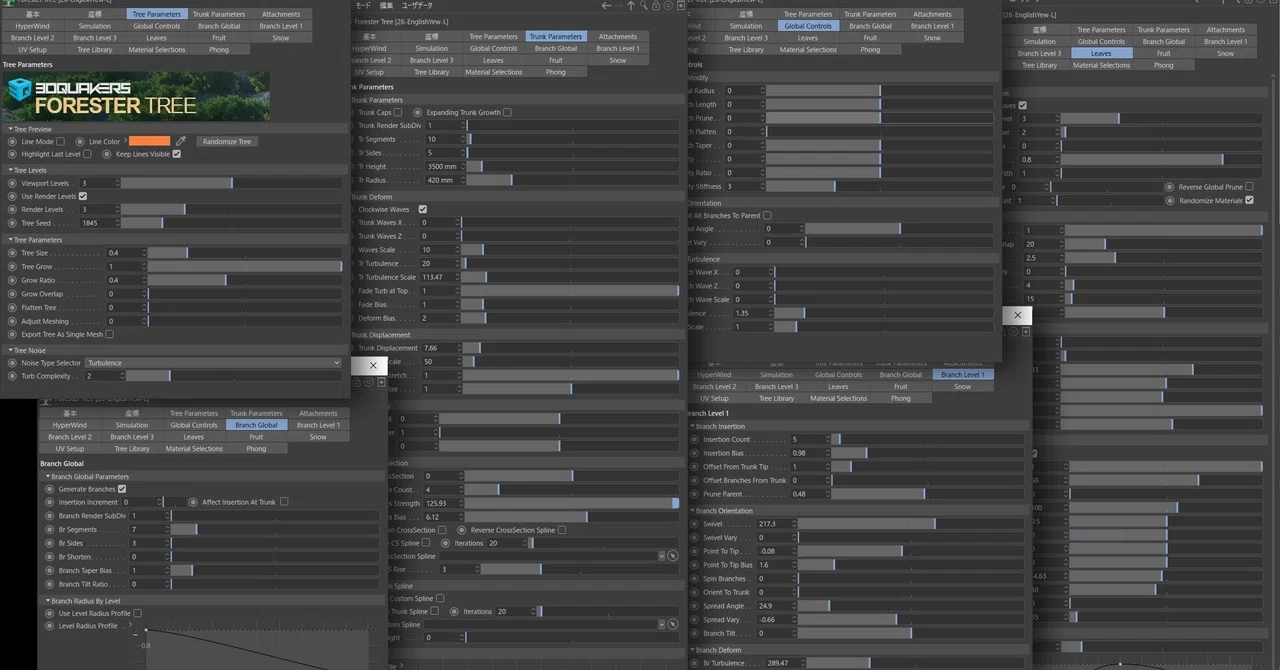1280x670 pixels.
Task: Click animation dot beside Br Segments
Action: click(x=50, y=529)
